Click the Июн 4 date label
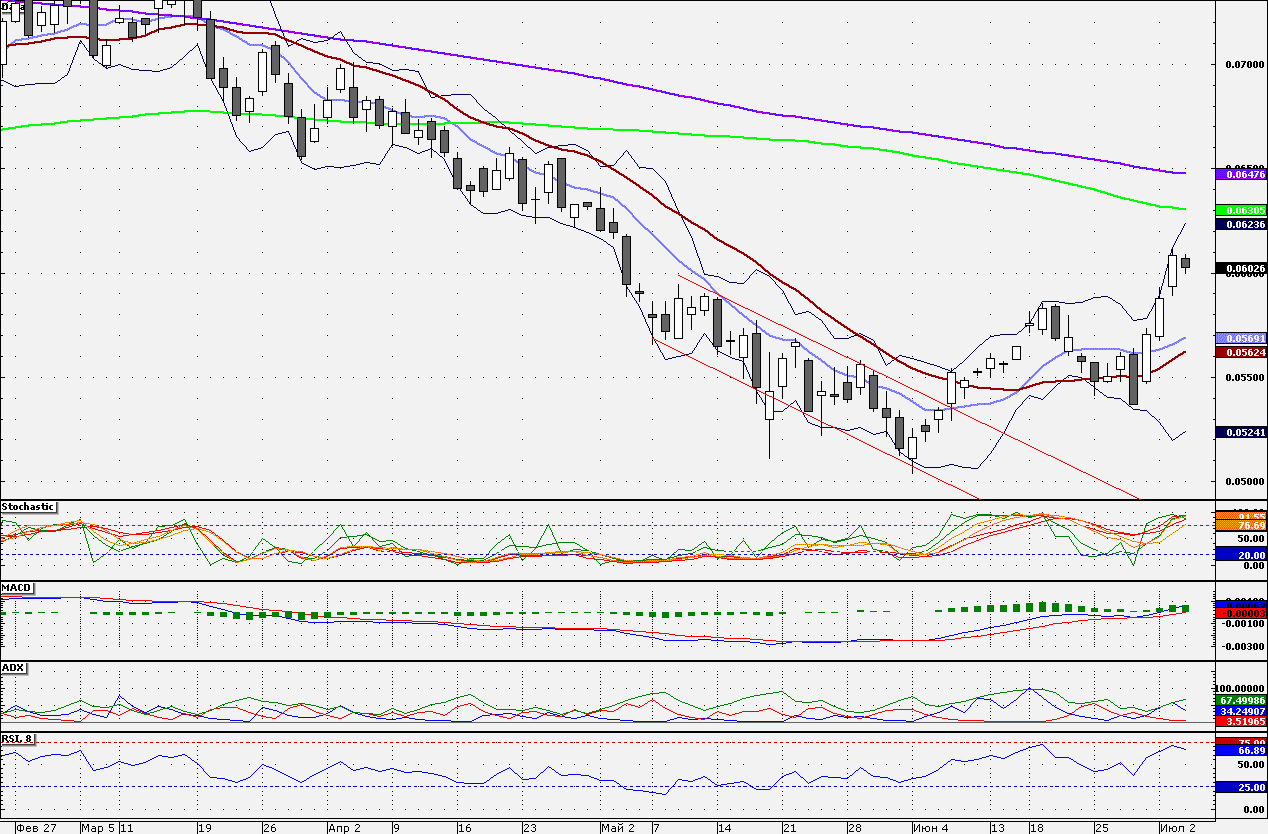The height and width of the screenshot is (834, 1268). coord(932,828)
